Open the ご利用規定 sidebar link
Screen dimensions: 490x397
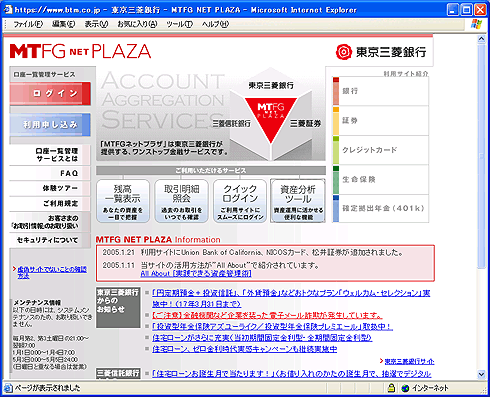point(50,203)
